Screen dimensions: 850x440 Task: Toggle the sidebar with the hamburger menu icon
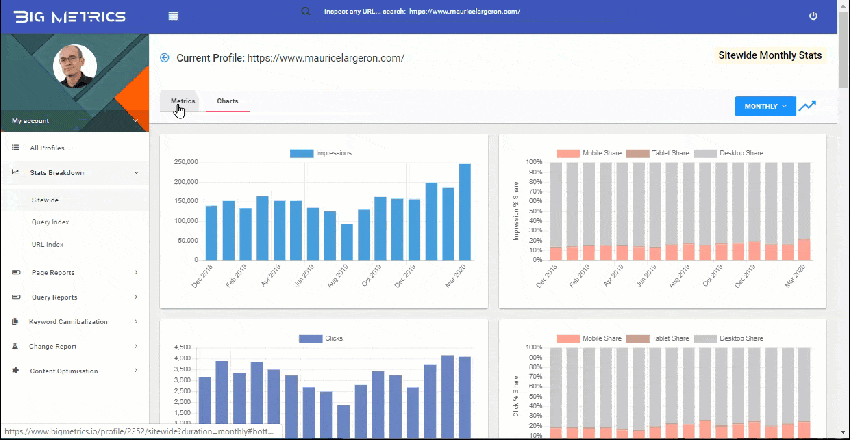173,16
